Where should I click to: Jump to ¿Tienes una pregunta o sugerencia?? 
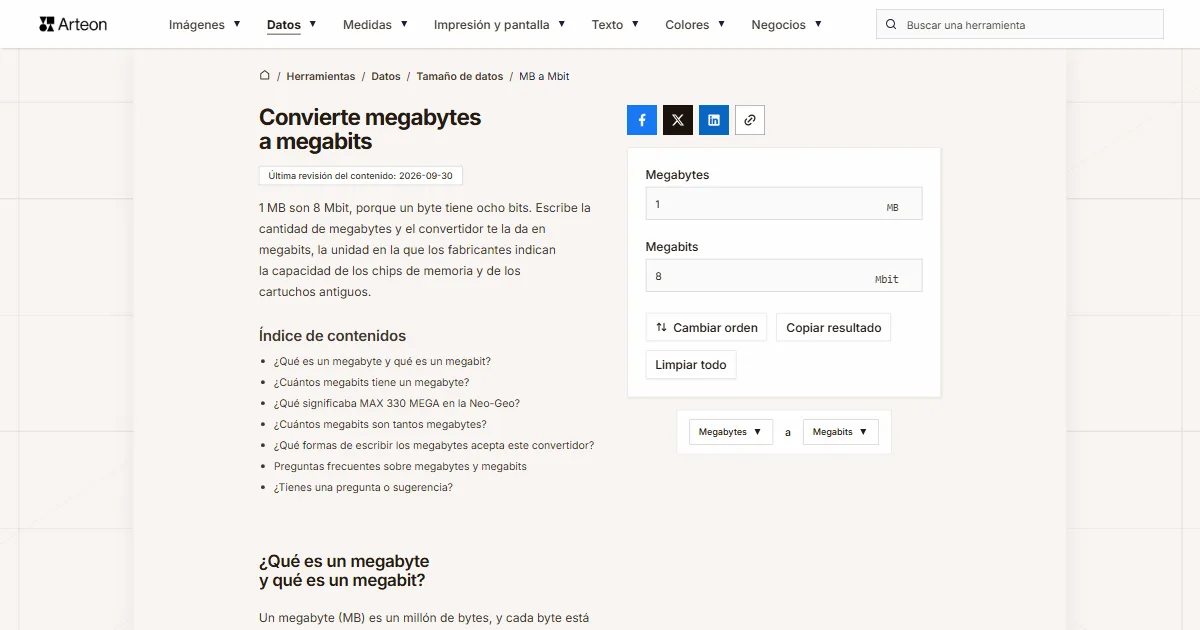pos(363,487)
